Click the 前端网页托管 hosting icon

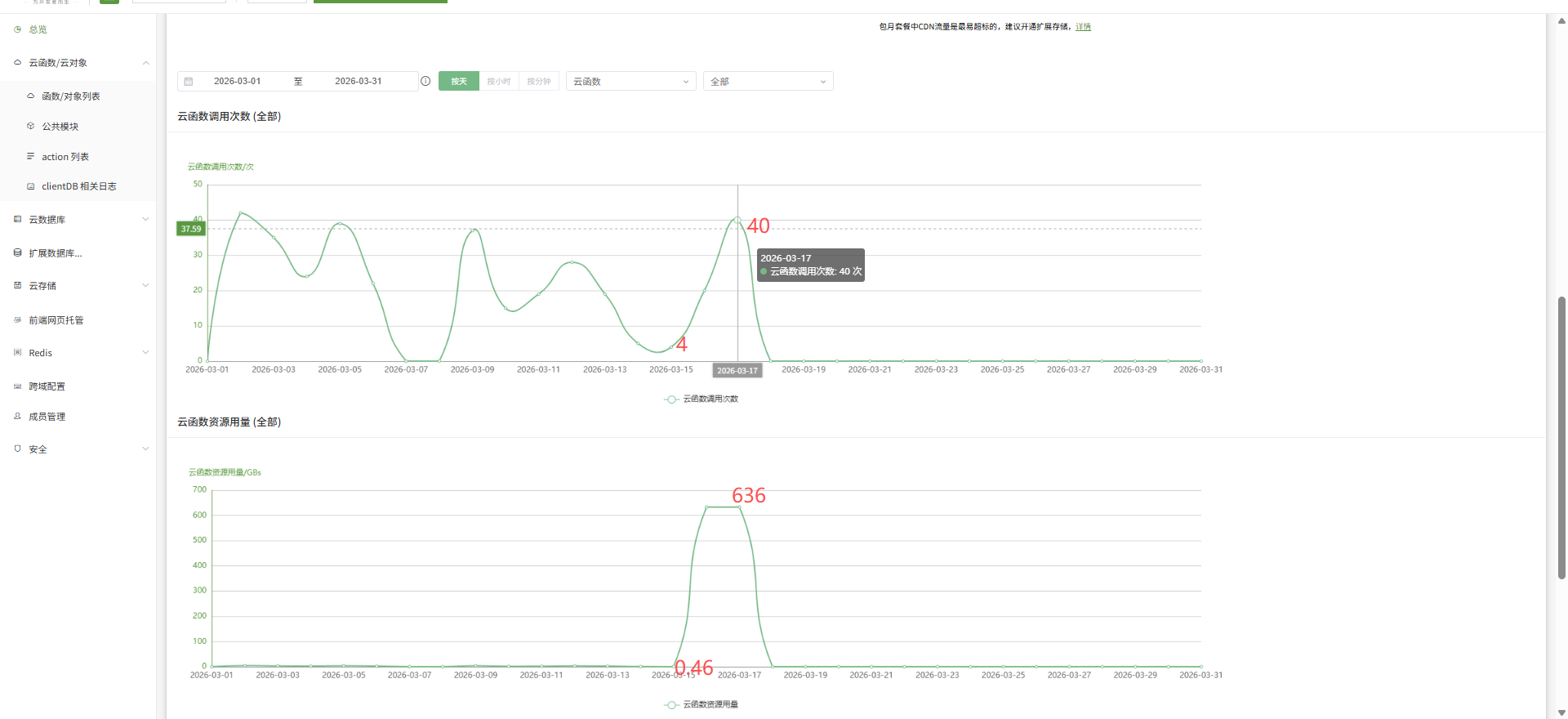pos(18,320)
